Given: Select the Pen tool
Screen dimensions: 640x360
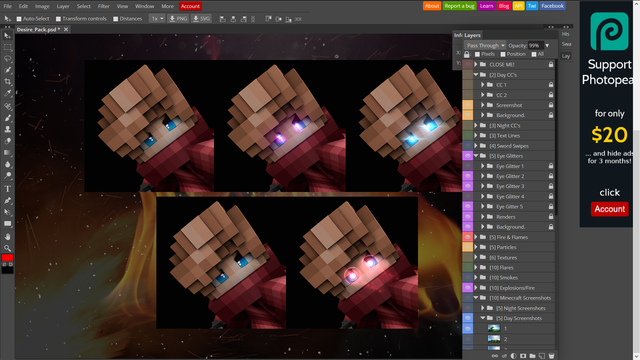Looking at the screenshot, I should [x=7, y=200].
